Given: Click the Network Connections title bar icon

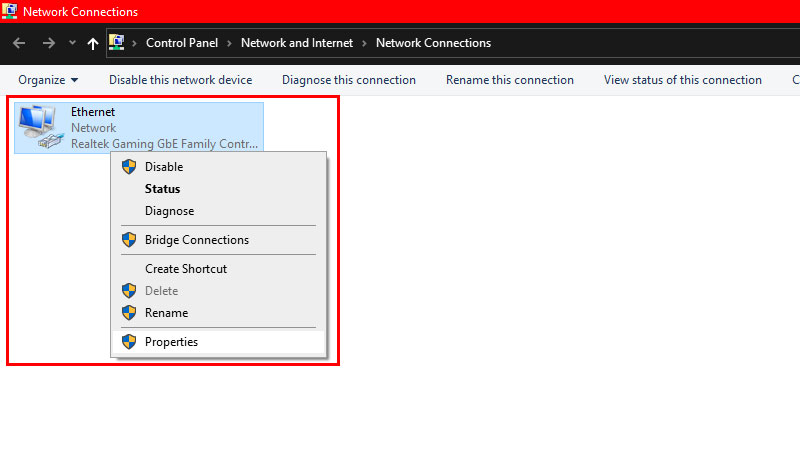Looking at the screenshot, I should (x=10, y=12).
